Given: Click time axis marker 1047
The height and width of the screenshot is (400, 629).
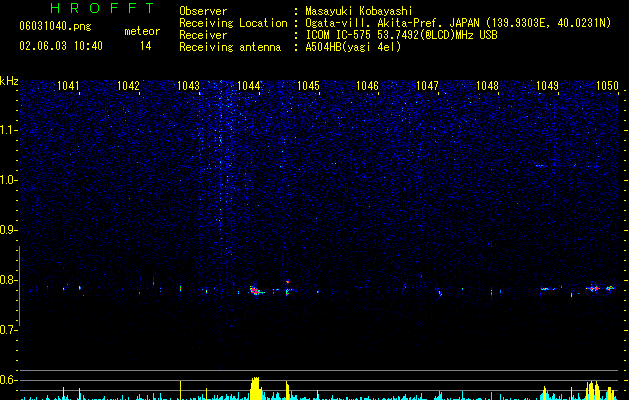Looking at the screenshot, I should tap(427, 85).
